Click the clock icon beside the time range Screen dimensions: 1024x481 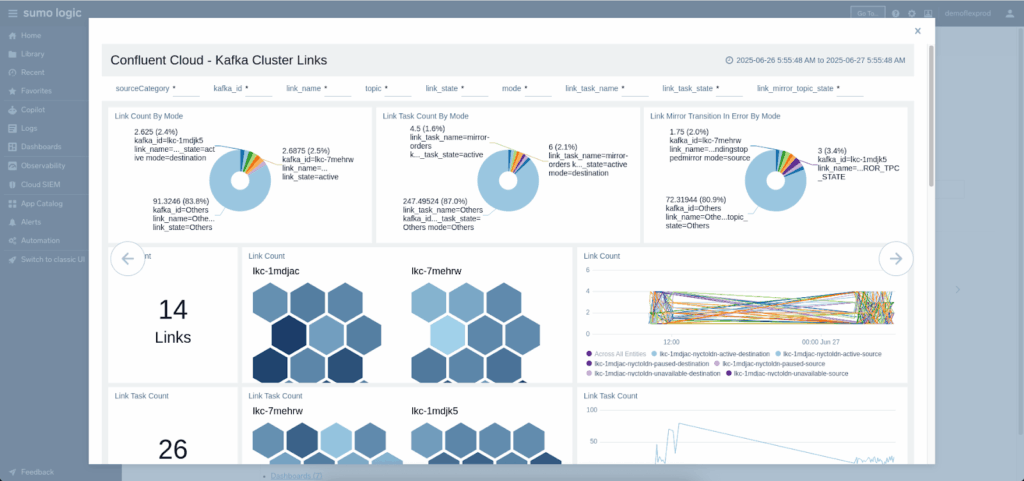click(x=729, y=60)
